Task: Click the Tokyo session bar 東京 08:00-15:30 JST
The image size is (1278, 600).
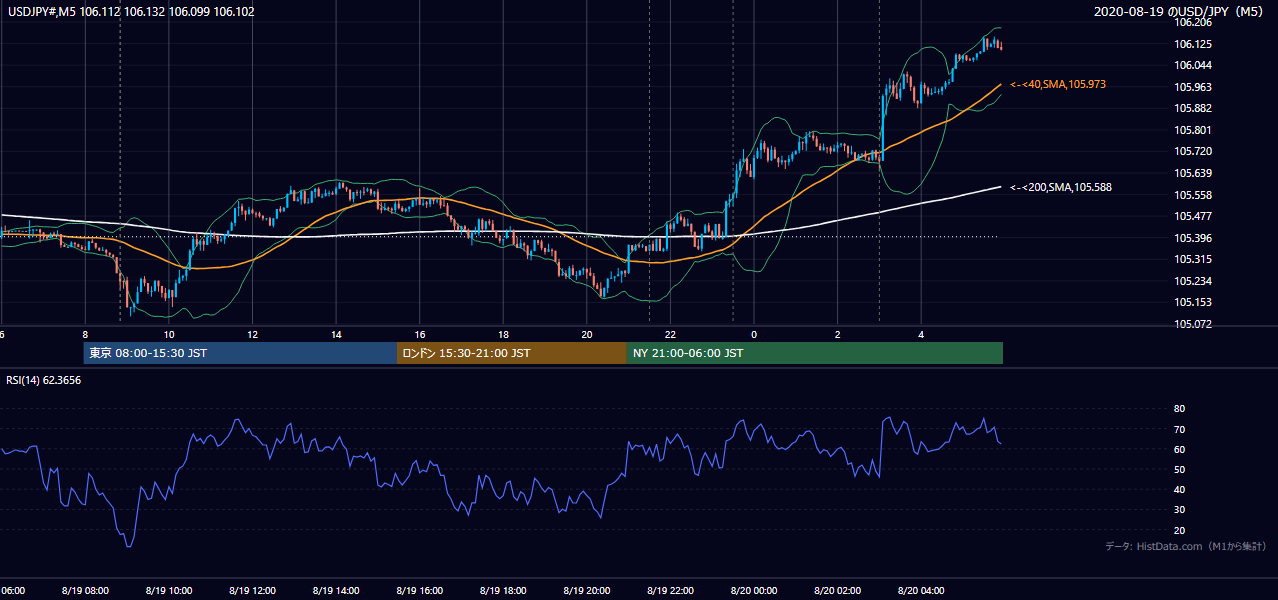Action: point(240,353)
